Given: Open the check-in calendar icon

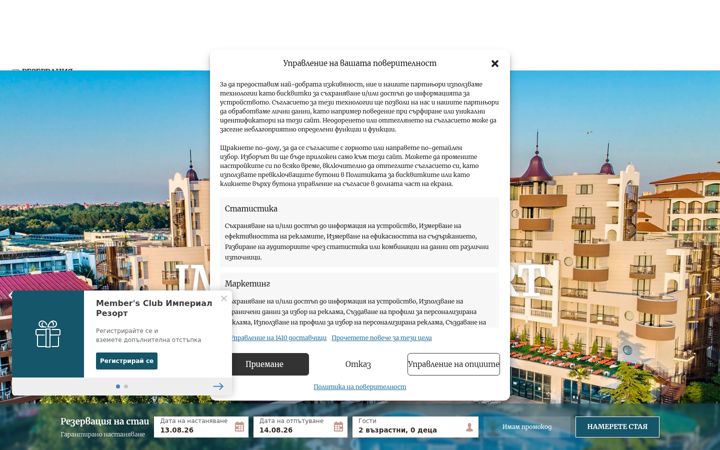Looking at the screenshot, I should coord(239,427).
